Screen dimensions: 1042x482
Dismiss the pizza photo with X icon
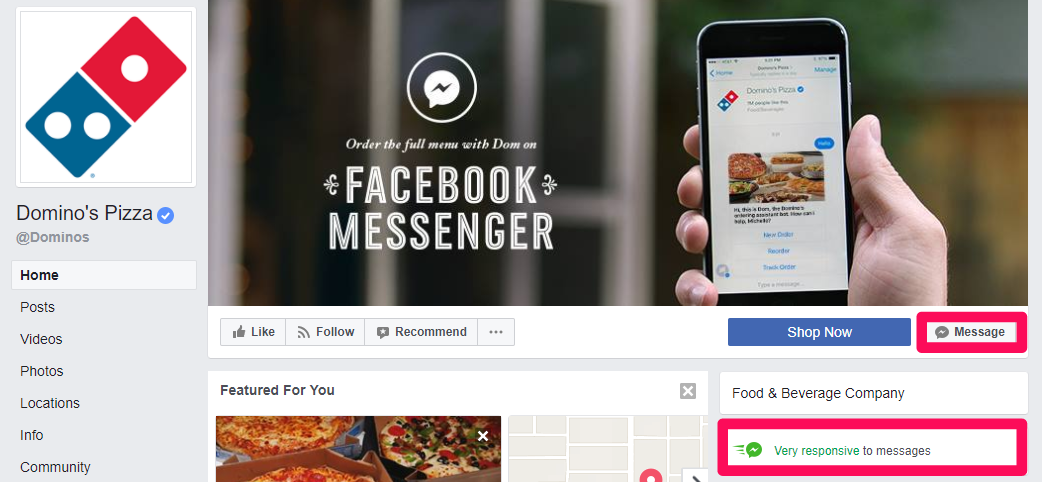tap(483, 436)
